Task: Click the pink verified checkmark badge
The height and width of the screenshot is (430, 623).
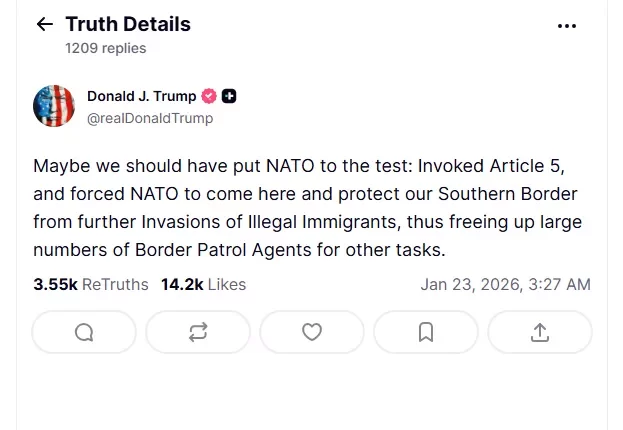Action: (209, 97)
